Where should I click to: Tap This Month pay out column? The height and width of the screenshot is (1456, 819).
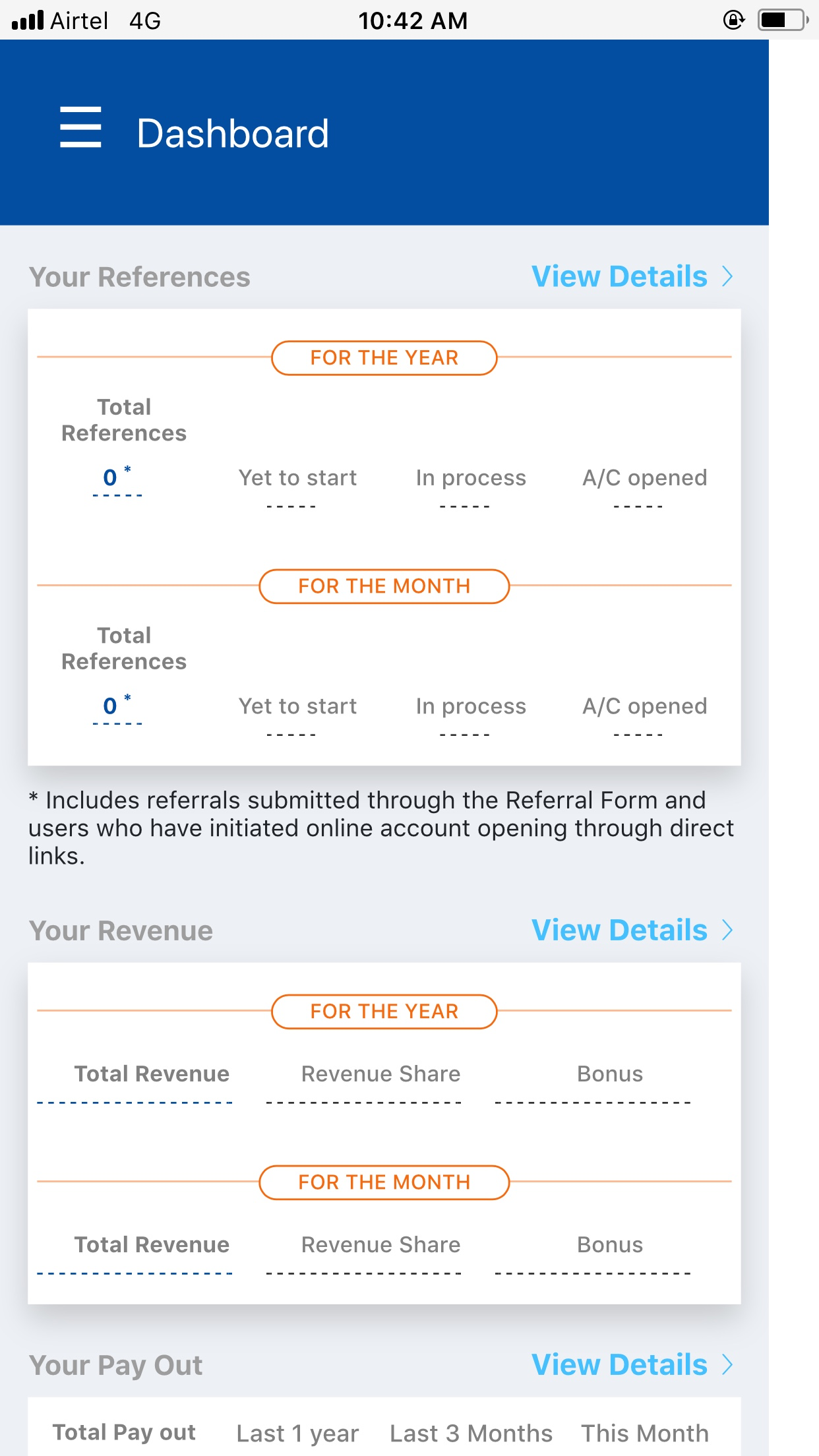point(644,1433)
